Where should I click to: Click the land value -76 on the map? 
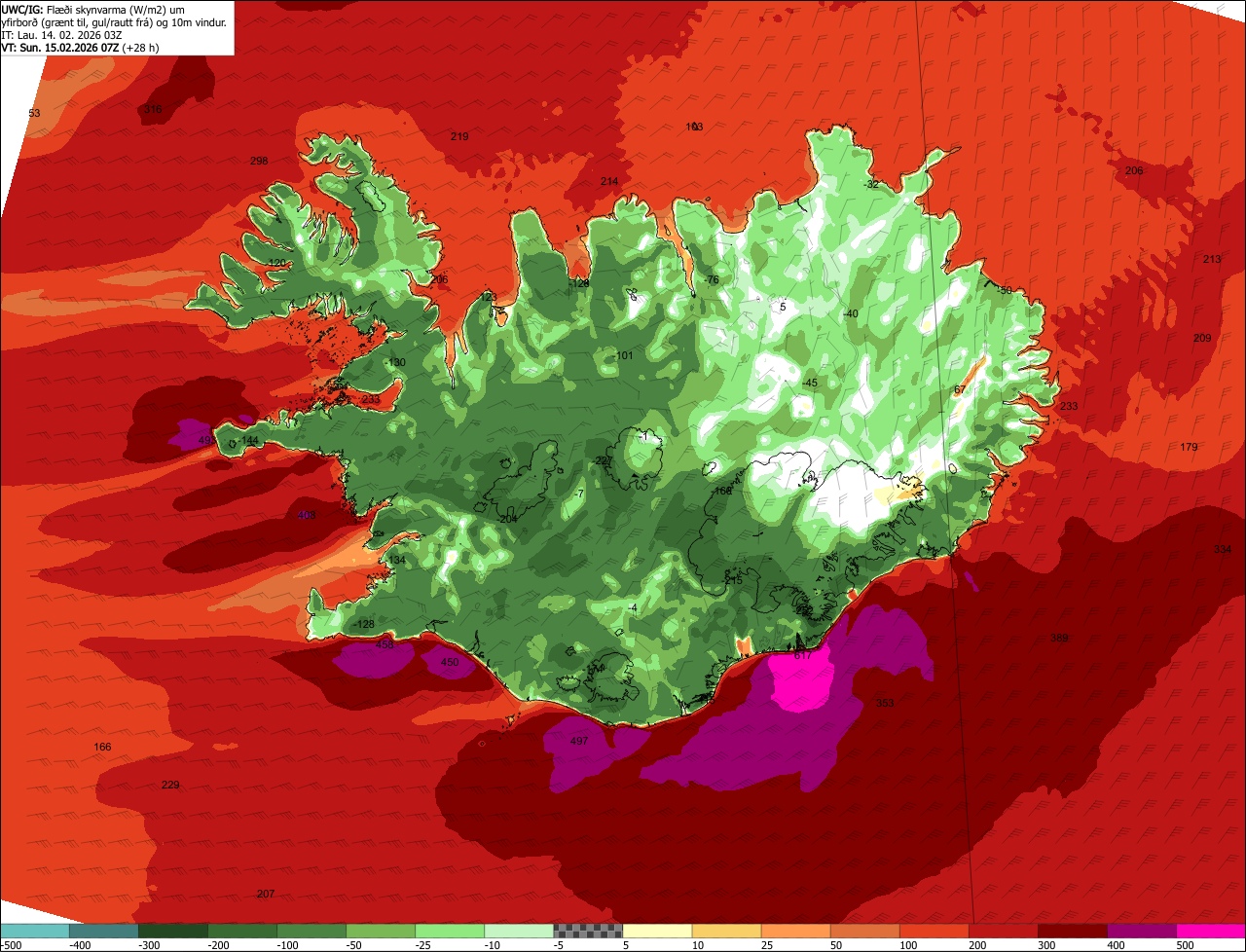pos(712,279)
